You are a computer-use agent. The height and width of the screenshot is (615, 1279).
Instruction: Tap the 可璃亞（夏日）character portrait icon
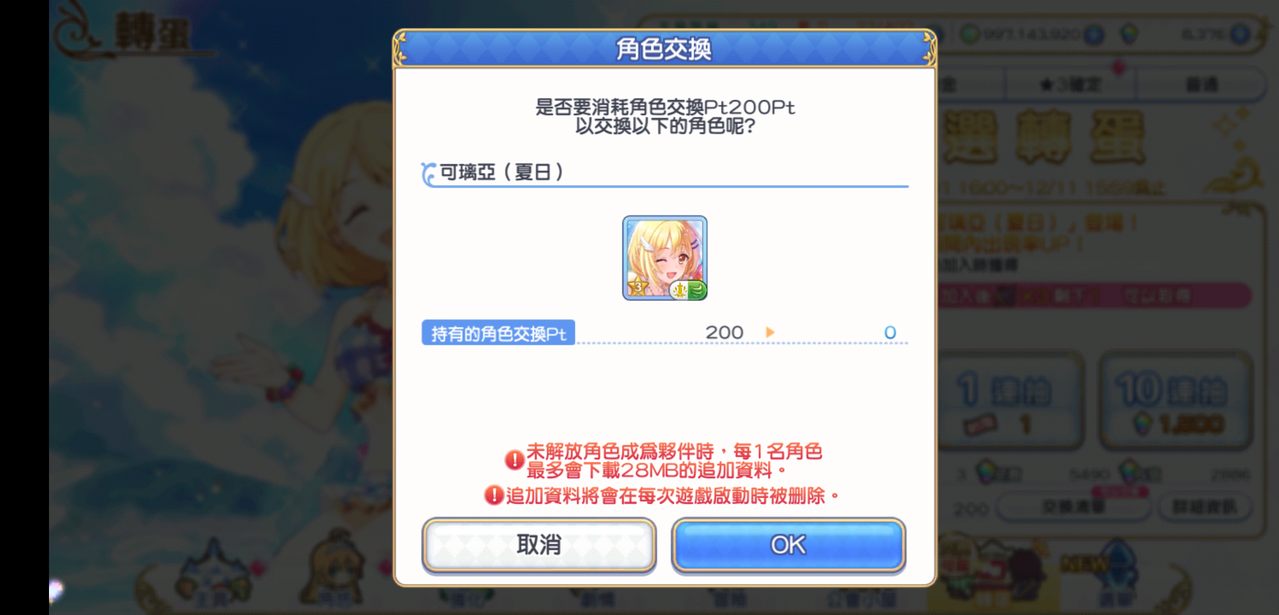(x=665, y=258)
